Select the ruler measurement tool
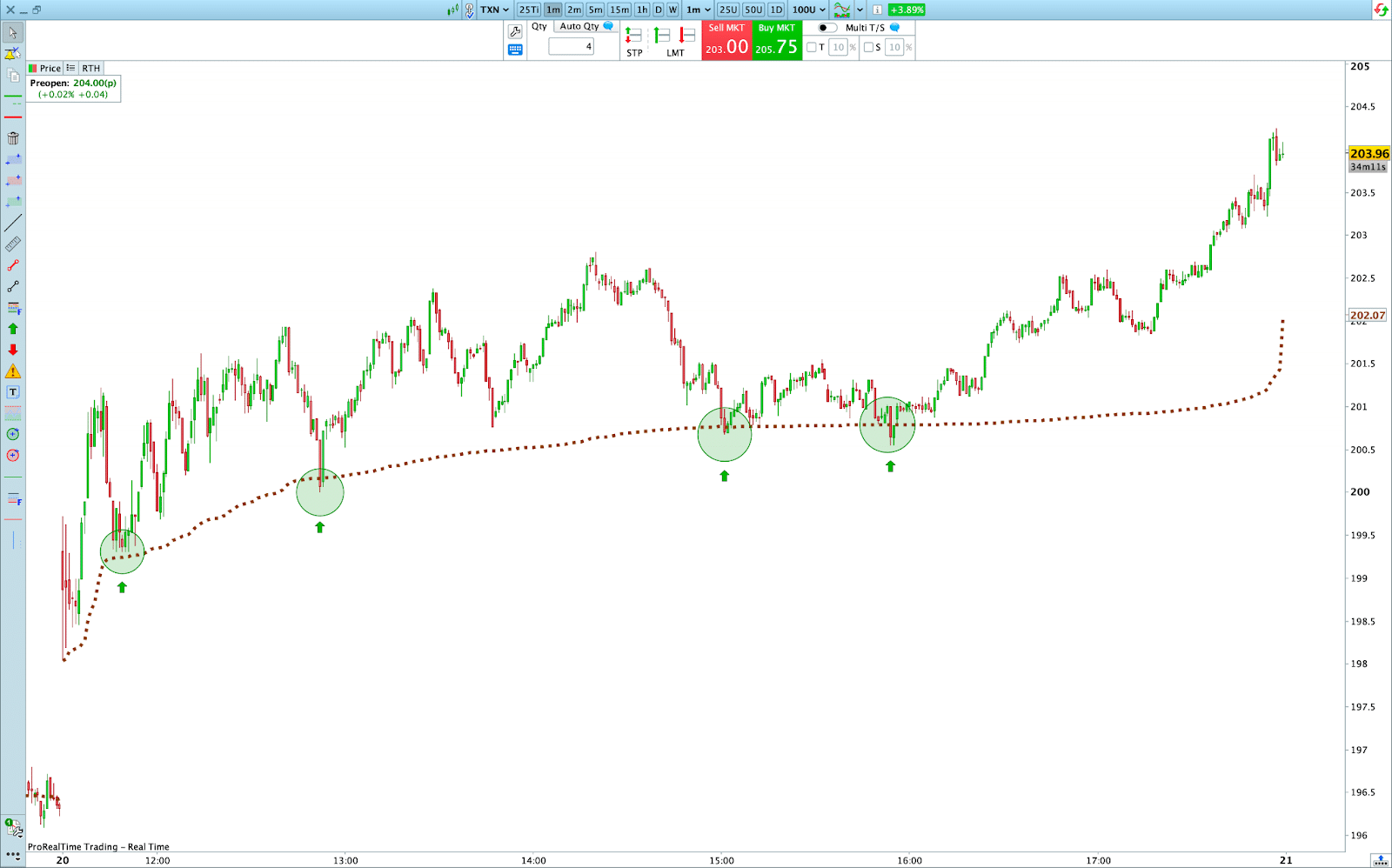Screen dimensions: 1392x868 coord(13,244)
